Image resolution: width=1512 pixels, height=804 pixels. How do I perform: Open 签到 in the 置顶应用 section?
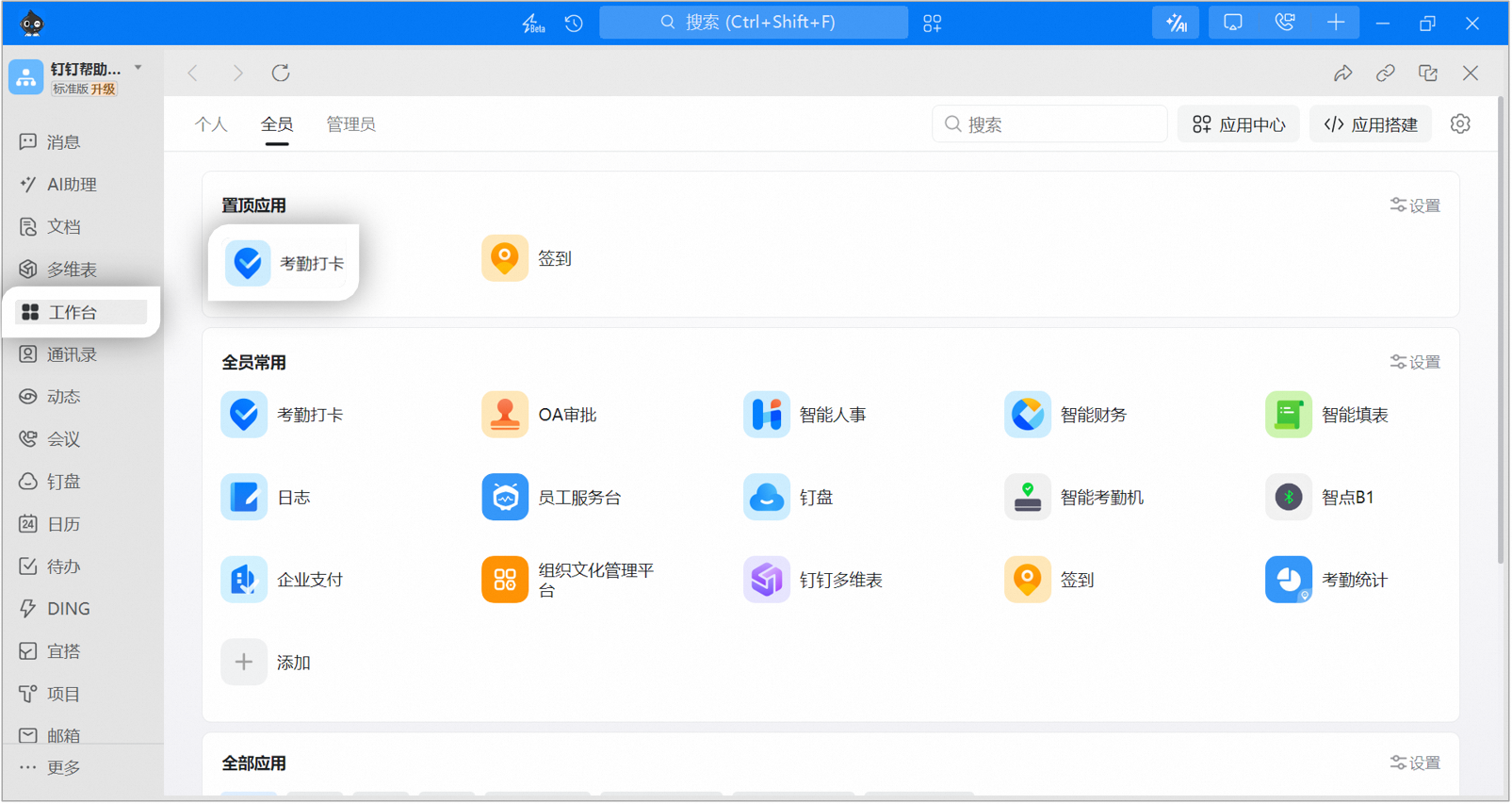[x=528, y=258]
